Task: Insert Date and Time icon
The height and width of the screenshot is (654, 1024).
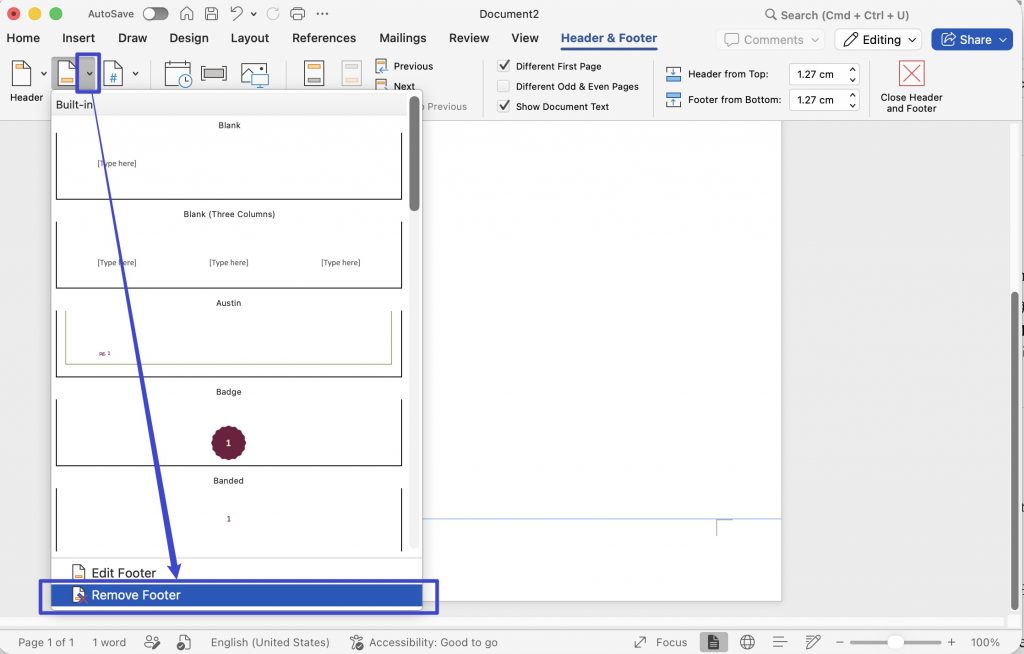Action: click(x=178, y=74)
